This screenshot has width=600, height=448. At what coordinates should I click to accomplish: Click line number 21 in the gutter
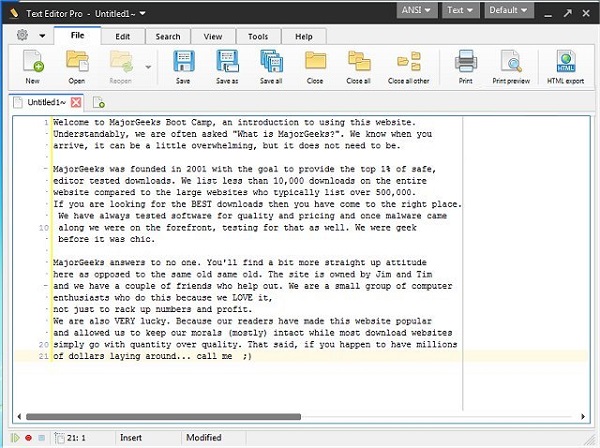[44, 356]
